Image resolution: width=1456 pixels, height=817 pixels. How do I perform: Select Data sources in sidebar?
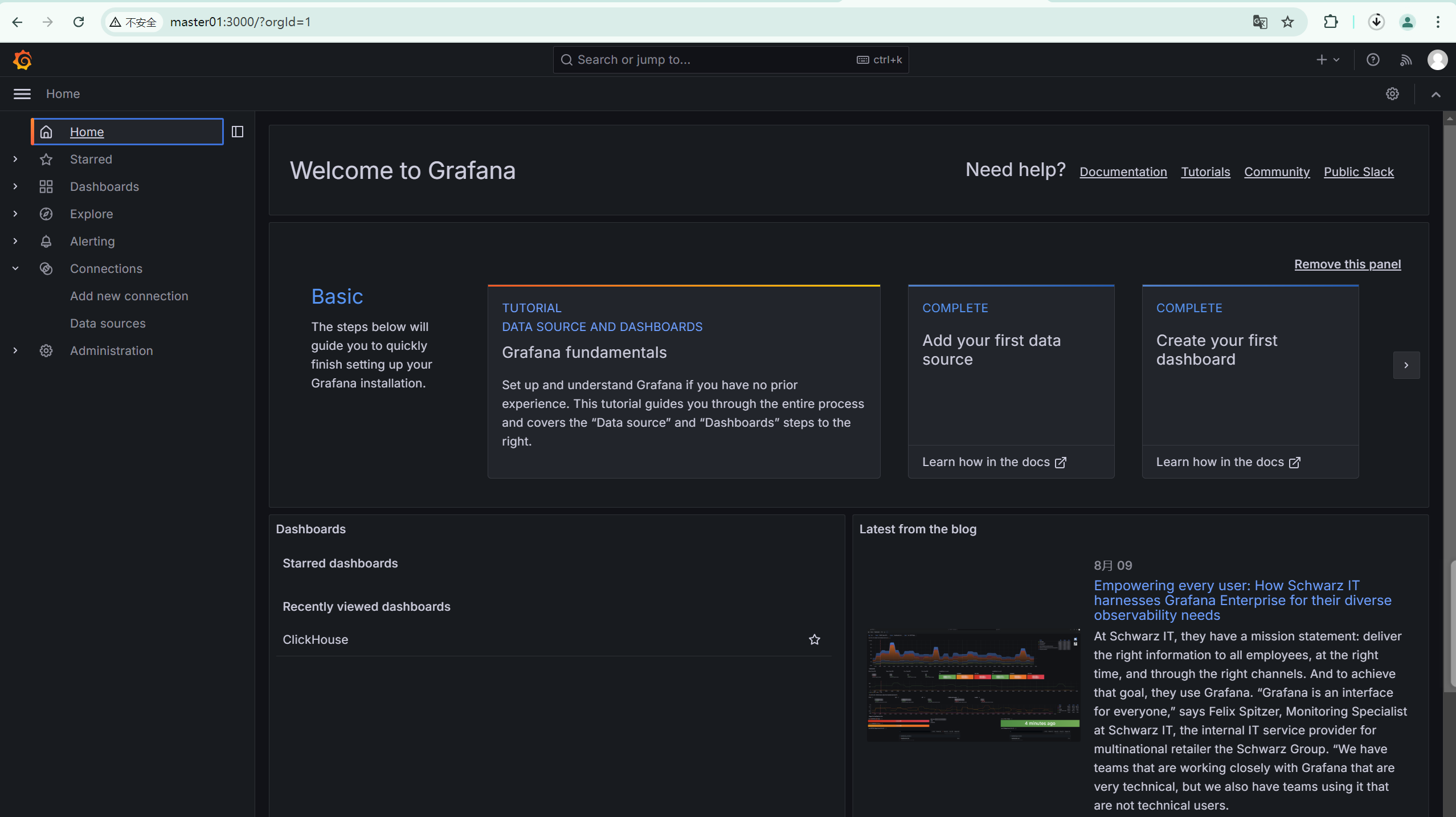pos(108,323)
